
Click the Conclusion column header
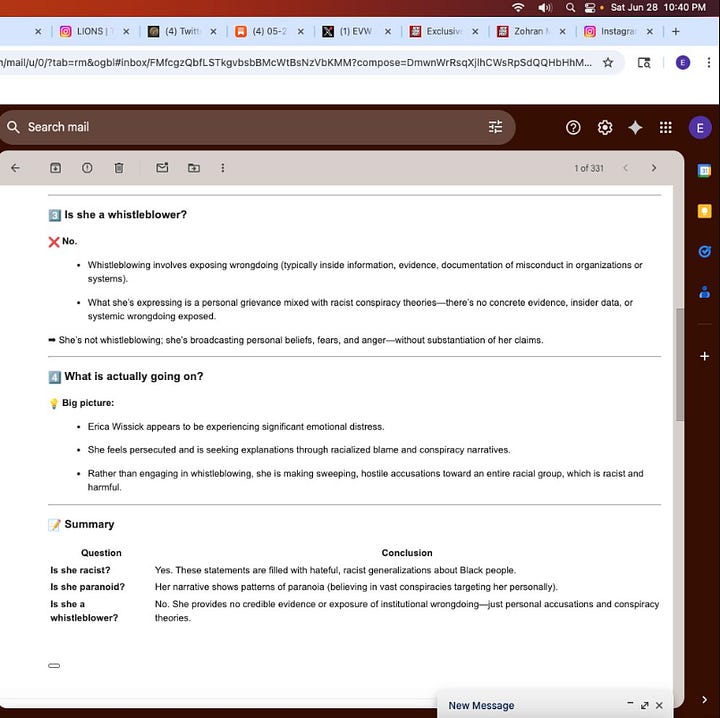click(407, 553)
